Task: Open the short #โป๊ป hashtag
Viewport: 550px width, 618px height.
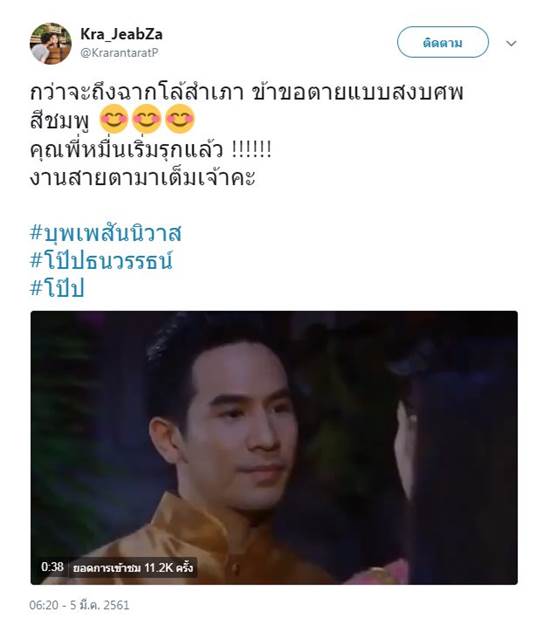Action: point(58,288)
